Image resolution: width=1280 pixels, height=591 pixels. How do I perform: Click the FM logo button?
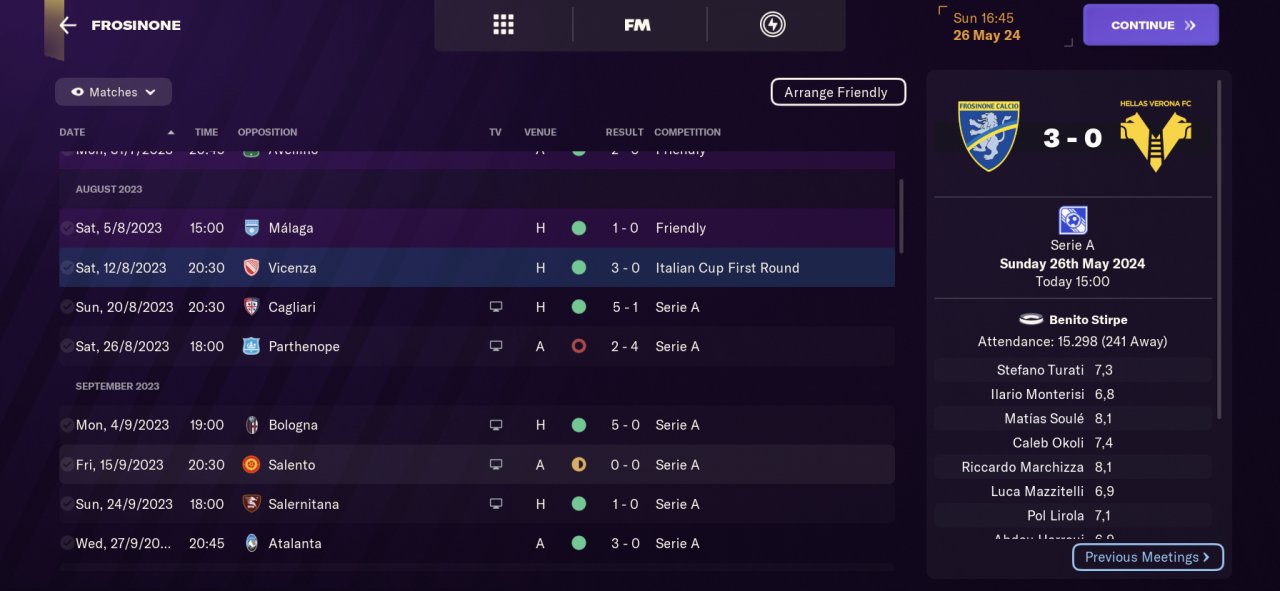pyautogui.click(x=637, y=25)
